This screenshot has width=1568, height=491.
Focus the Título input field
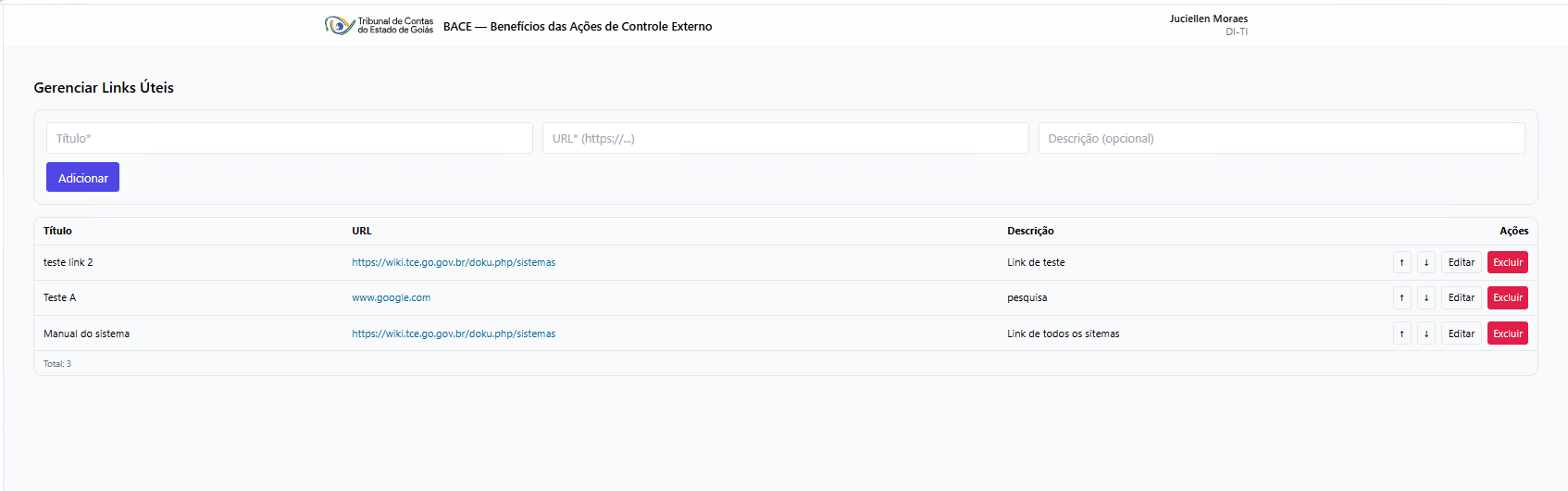tap(289, 139)
